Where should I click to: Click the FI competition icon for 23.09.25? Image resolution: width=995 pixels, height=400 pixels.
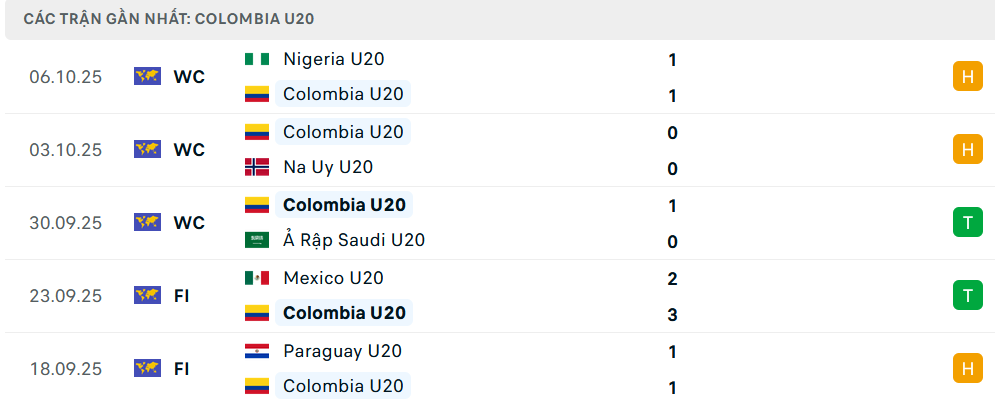click(147, 295)
